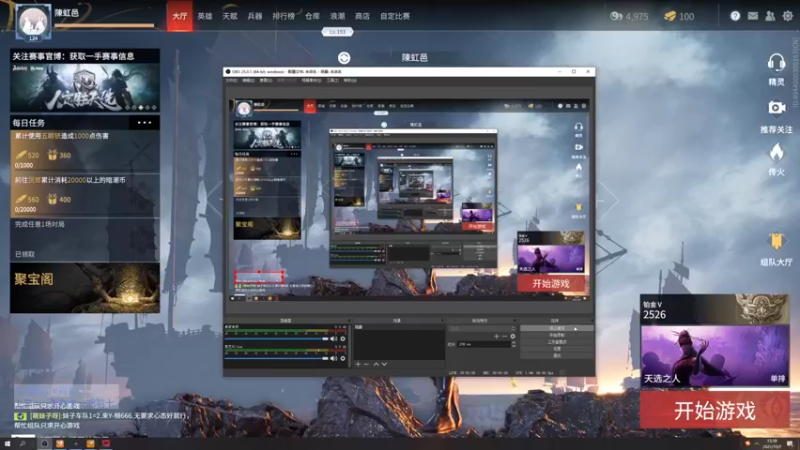Viewport: 800px width, 450px height.
Task: Click the 传火 flame icon
Action: [777, 152]
